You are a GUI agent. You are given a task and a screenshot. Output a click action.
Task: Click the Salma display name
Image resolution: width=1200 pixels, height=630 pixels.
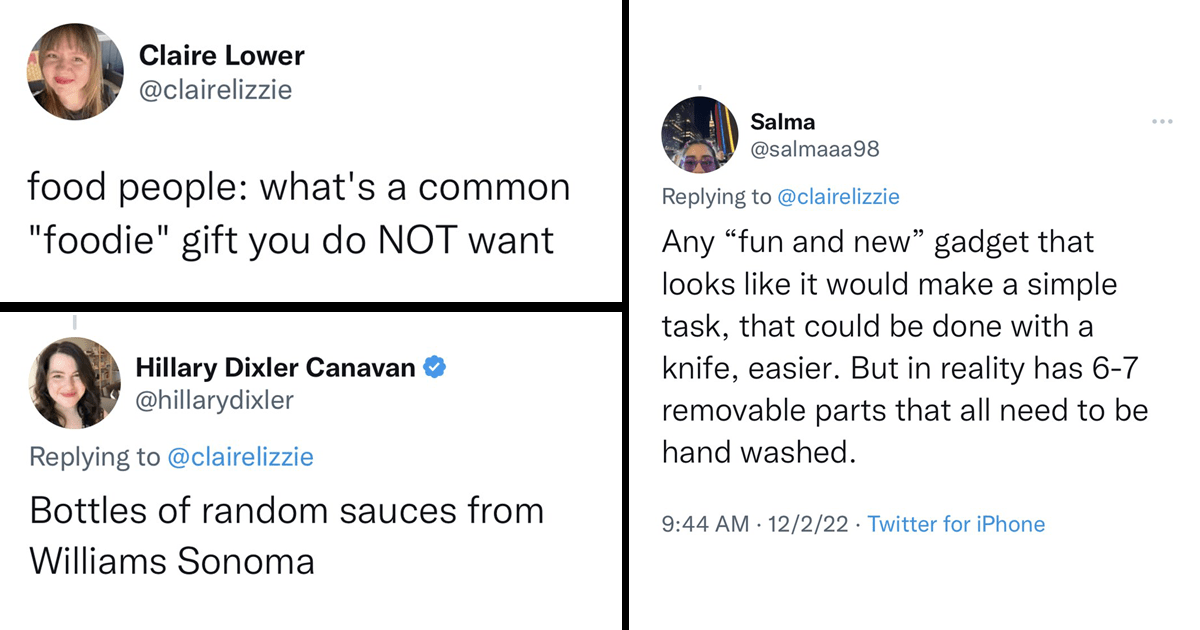[782, 122]
